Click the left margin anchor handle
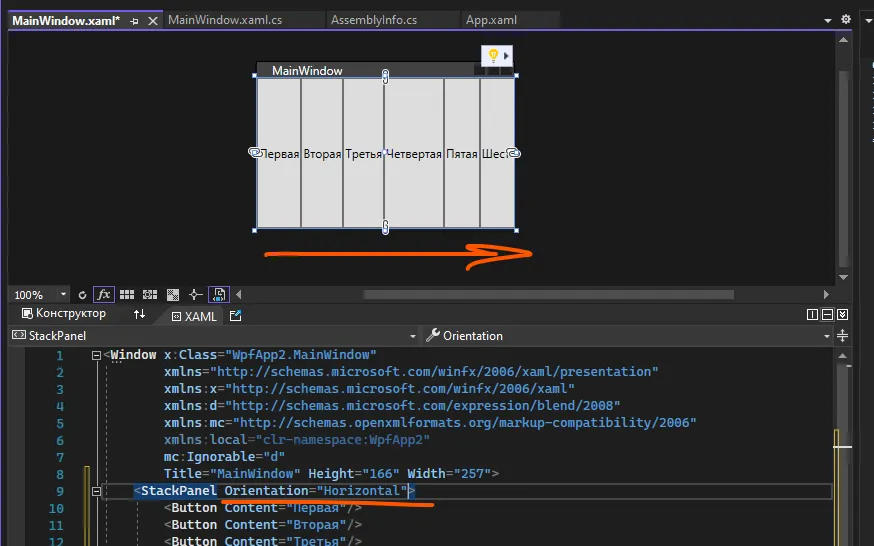 tap(255, 153)
